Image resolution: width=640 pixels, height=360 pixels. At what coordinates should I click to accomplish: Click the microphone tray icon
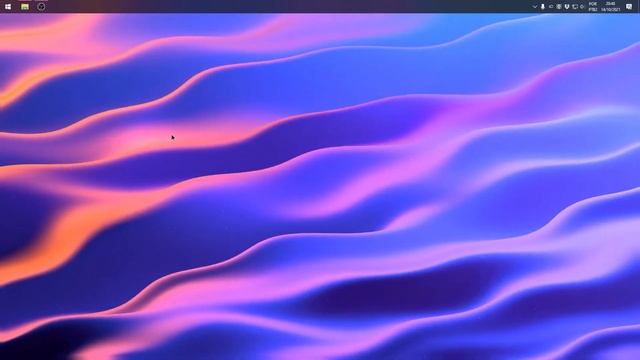542,7
